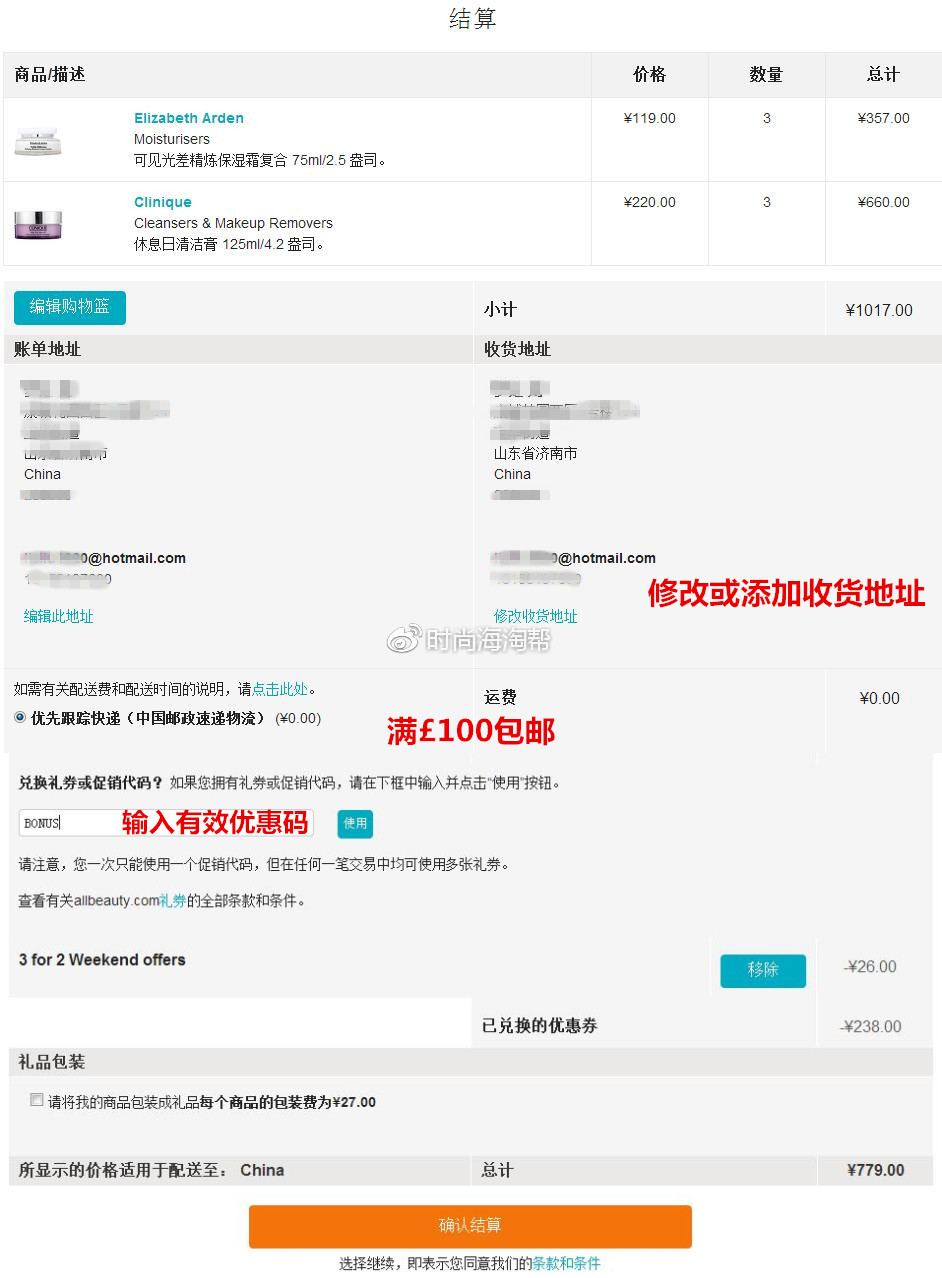Image resolution: width=942 pixels, height=1278 pixels.
Task: Click the ¥220.00 price cell
Action: [649, 202]
